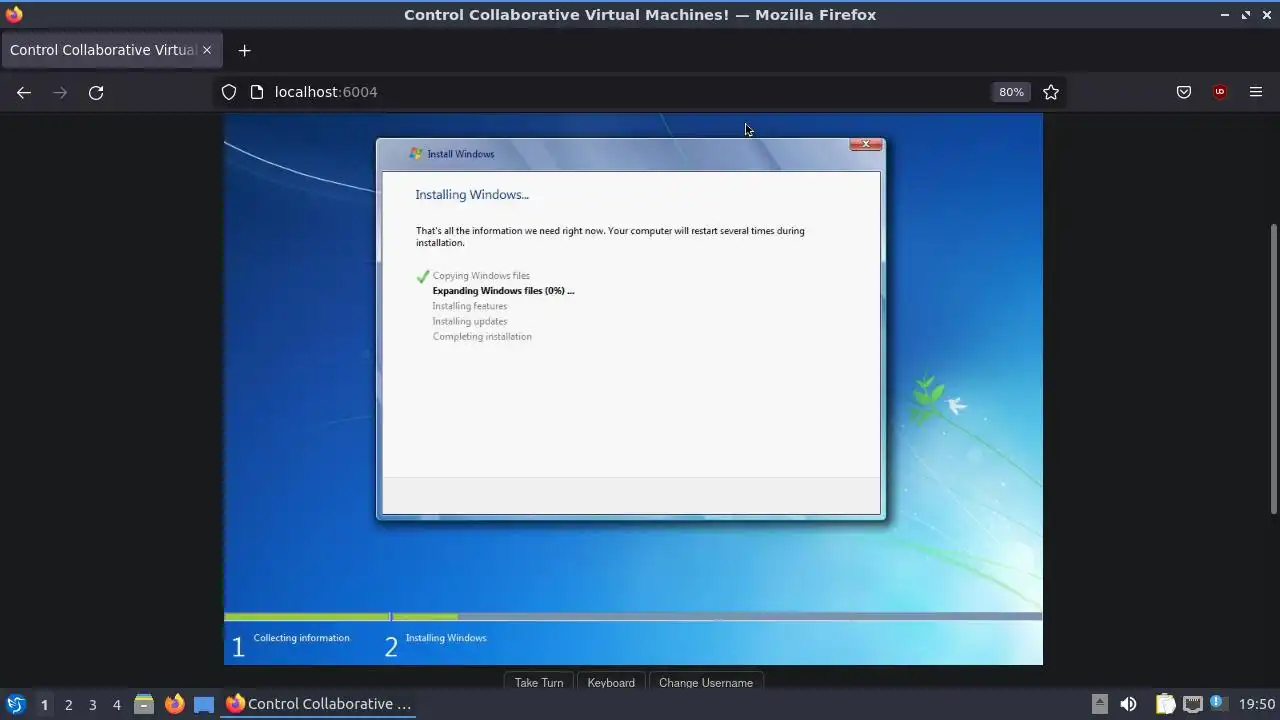This screenshot has width=1280, height=720.
Task: Switch to workspace 2 in taskbar
Action: pos(68,704)
